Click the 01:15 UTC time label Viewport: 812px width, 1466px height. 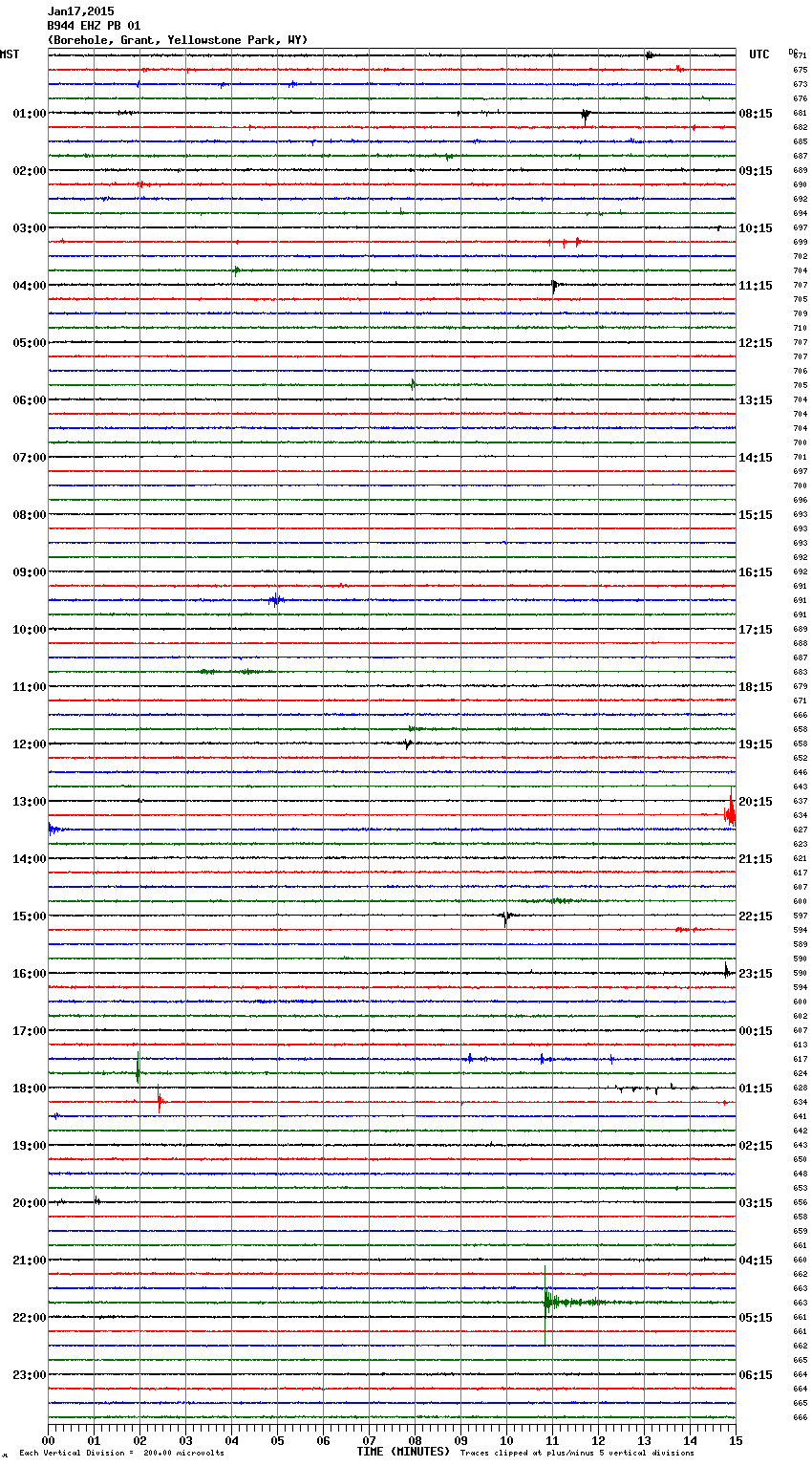point(756,1088)
